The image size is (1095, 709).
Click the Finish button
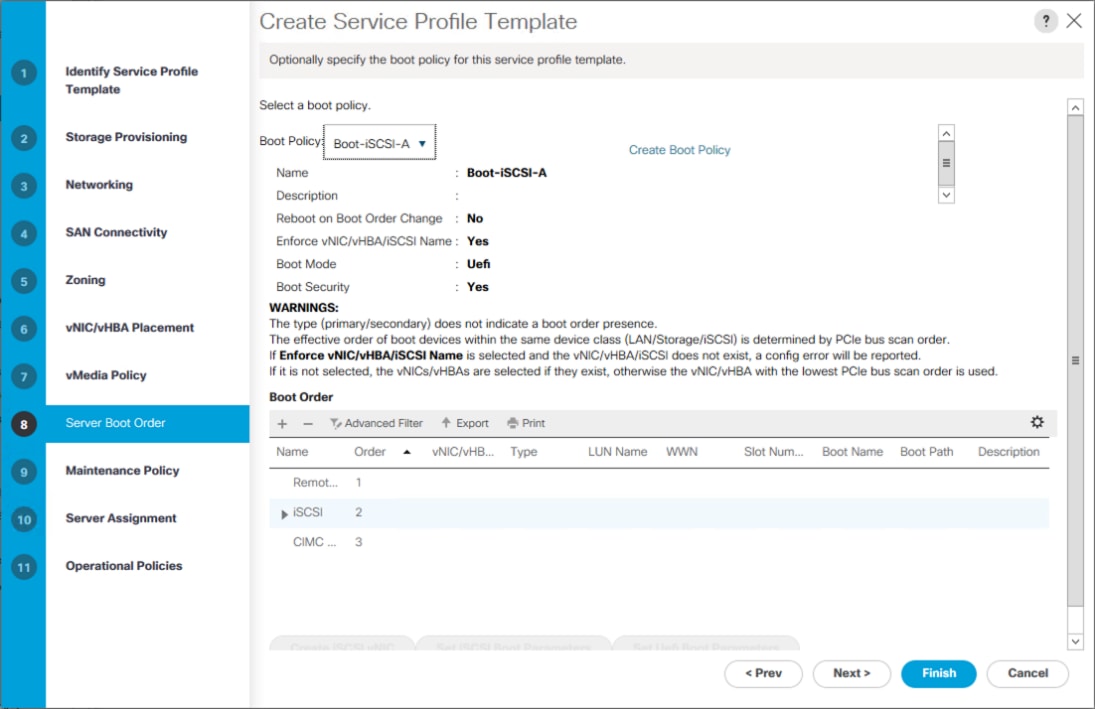tap(939, 673)
